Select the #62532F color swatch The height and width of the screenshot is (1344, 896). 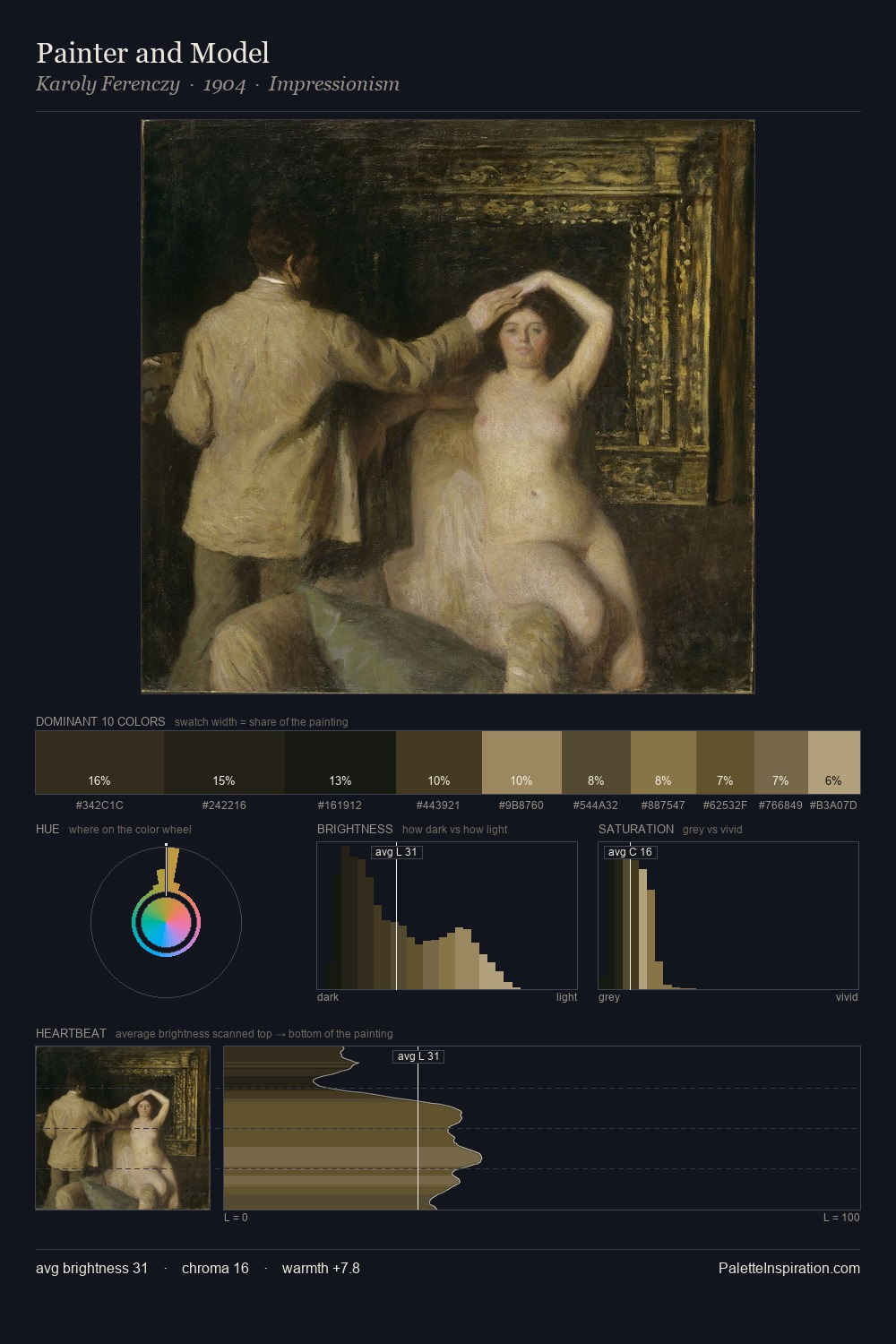(x=725, y=762)
